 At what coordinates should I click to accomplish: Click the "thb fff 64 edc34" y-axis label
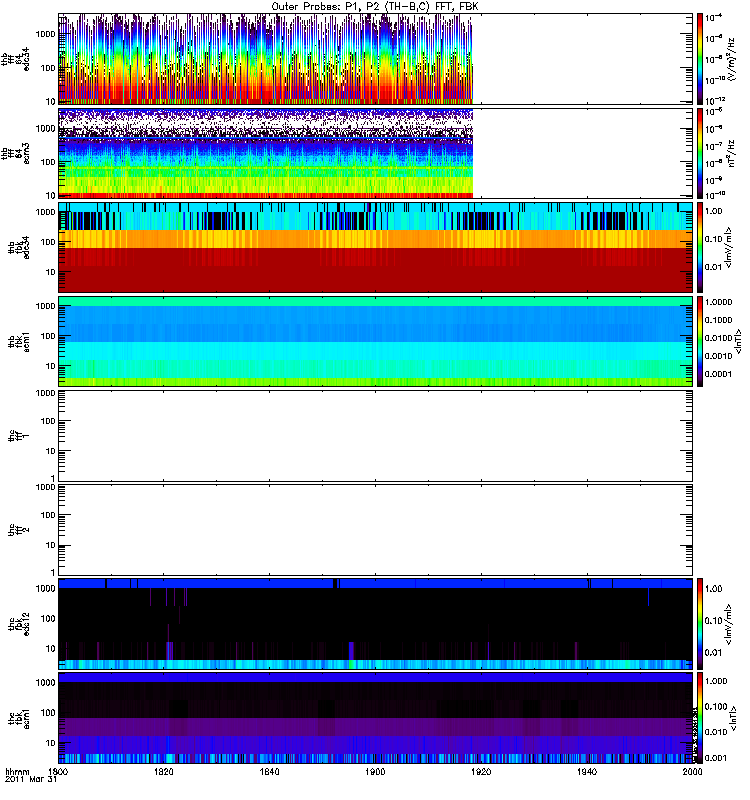[16, 59]
